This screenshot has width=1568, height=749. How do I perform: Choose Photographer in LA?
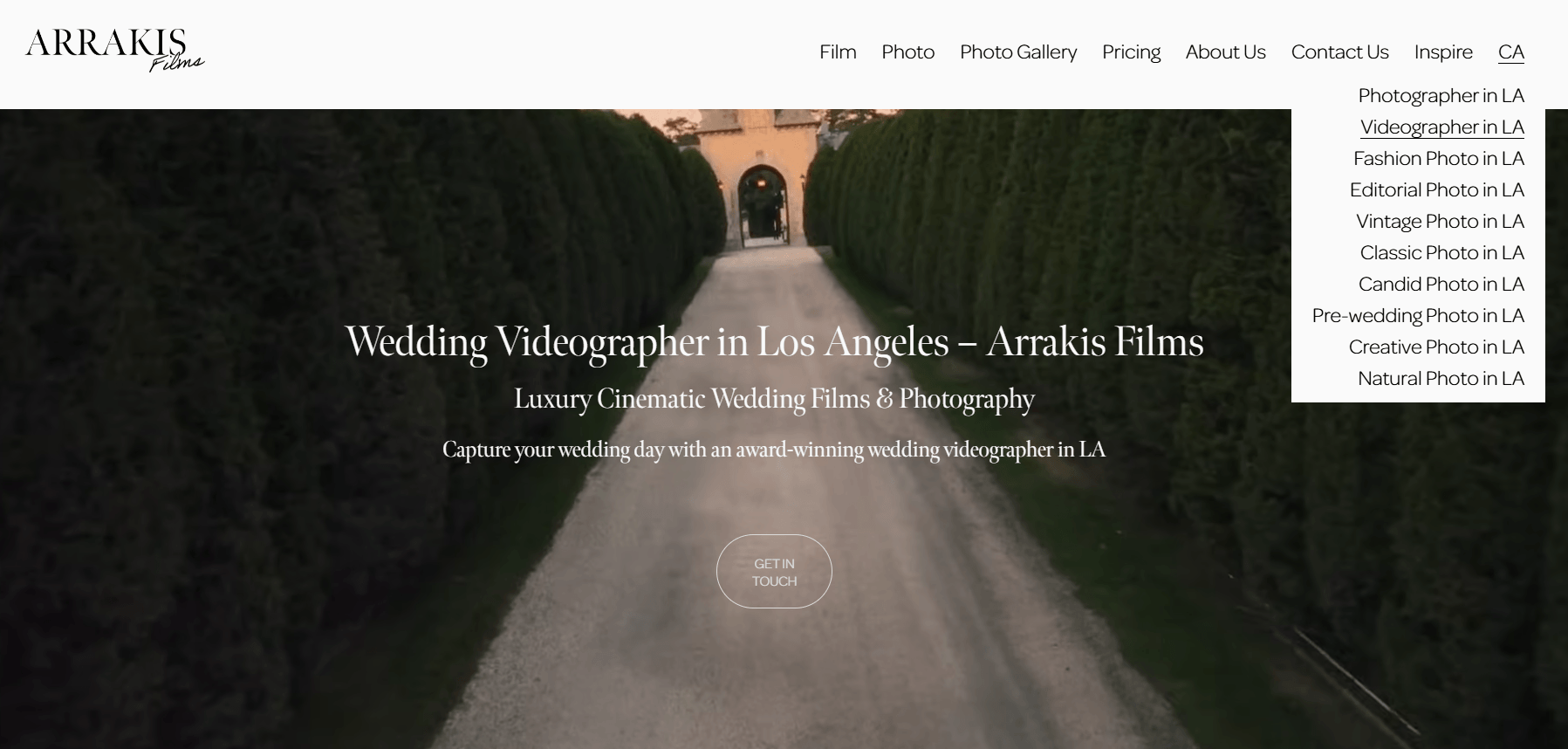tap(1441, 95)
